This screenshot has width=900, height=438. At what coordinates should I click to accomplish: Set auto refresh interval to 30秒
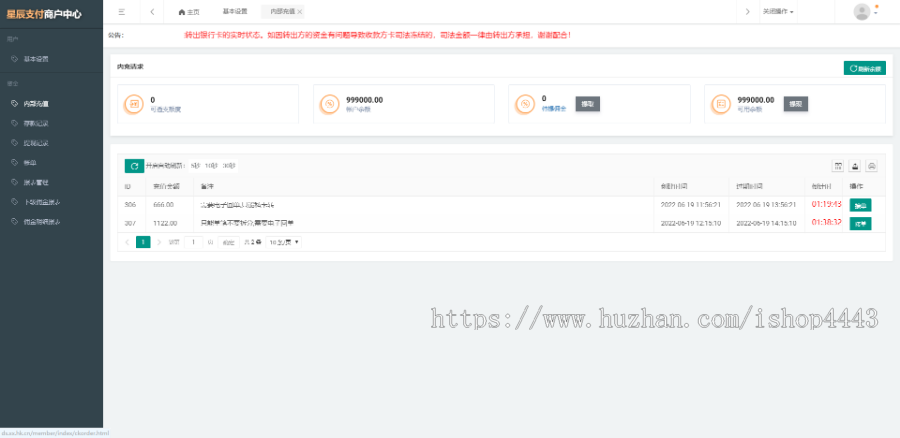click(x=228, y=166)
